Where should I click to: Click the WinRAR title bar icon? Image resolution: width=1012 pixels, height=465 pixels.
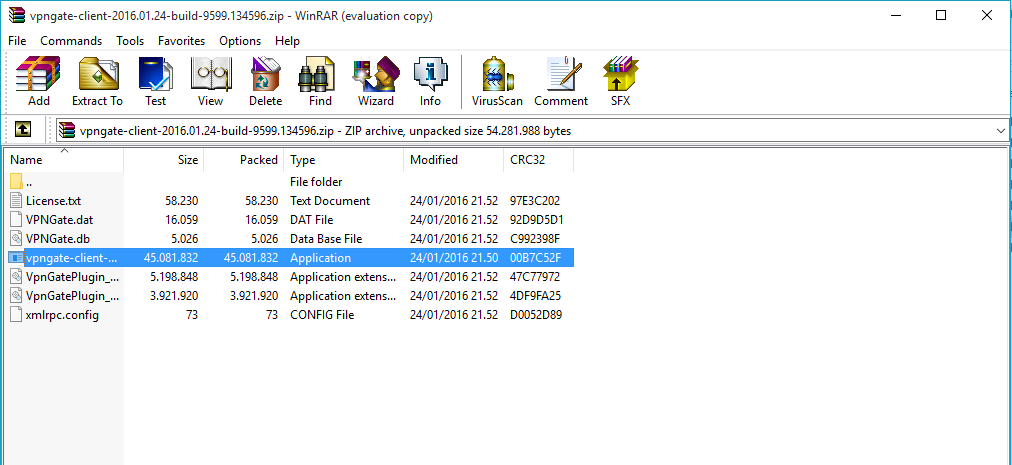[x=18, y=16]
